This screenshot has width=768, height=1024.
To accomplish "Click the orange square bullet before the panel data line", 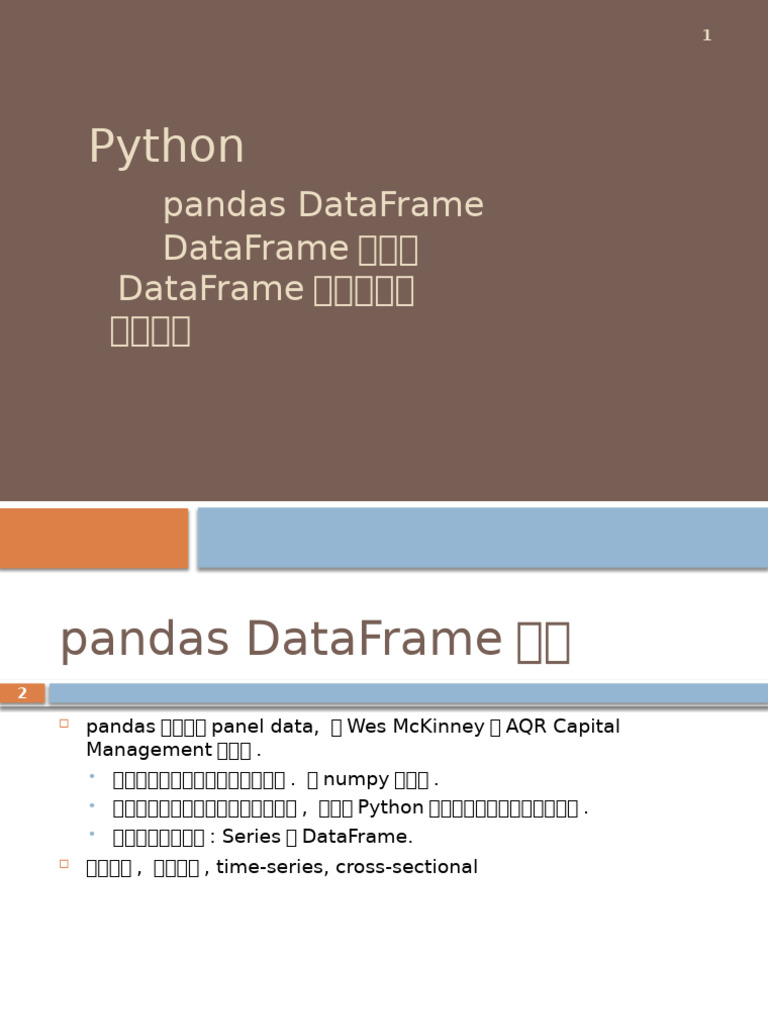I will 64,723.
